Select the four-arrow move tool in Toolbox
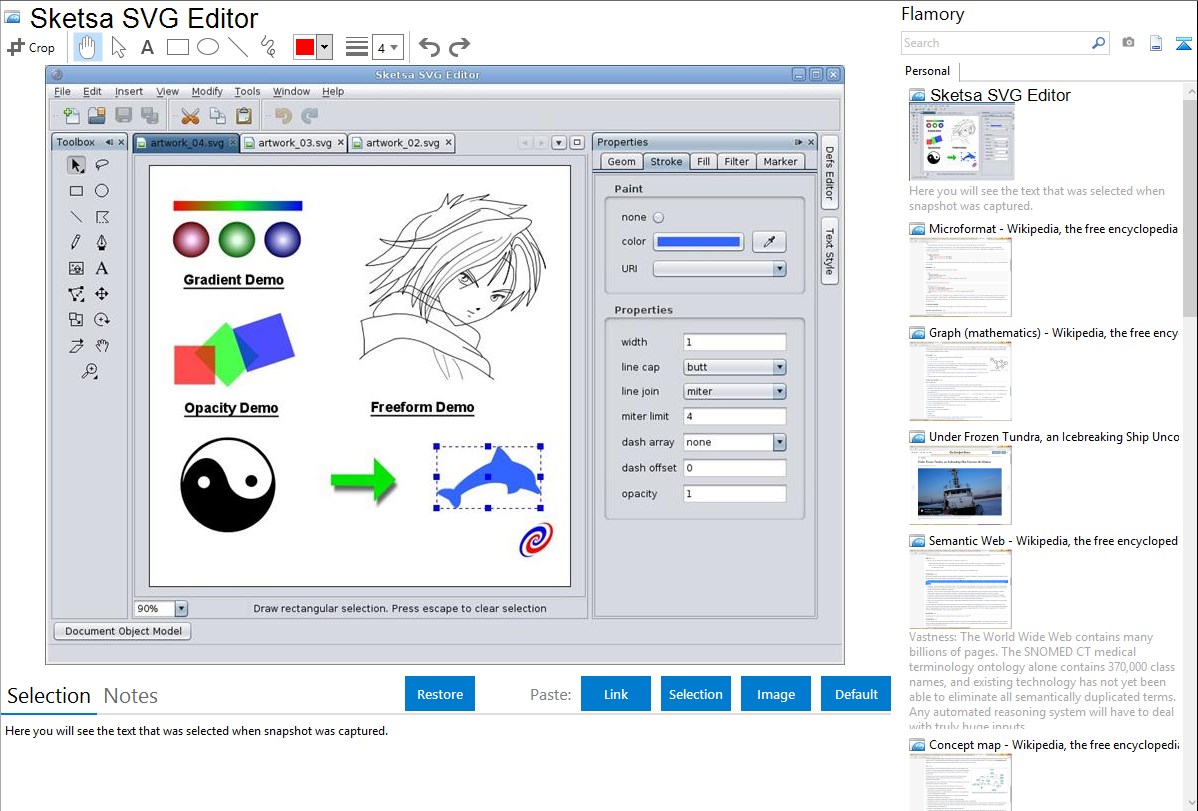This screenshot has height=811, width=1198. click(102, 294)
